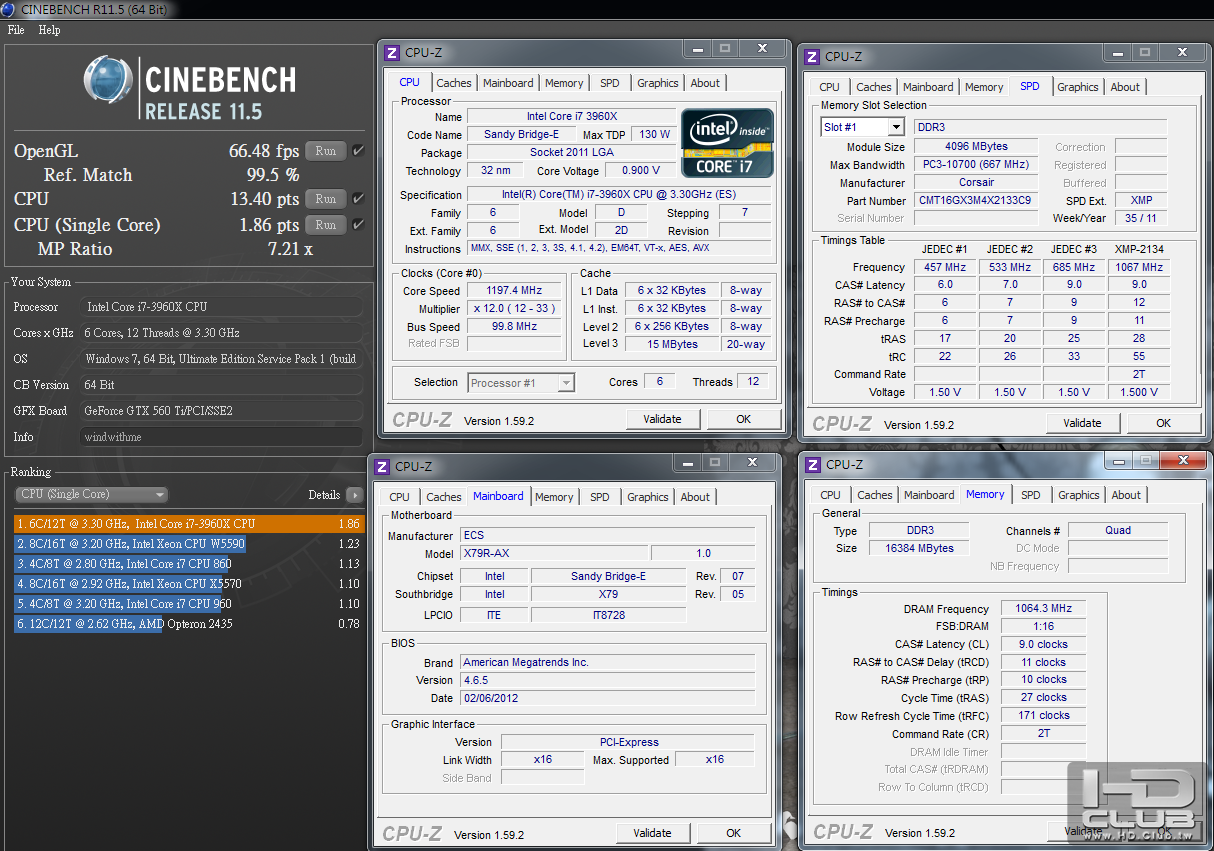Open About tab in CPU-Z Memory window
Image resolution: width=1214 pixels, height=851 pixels.
1126,495
